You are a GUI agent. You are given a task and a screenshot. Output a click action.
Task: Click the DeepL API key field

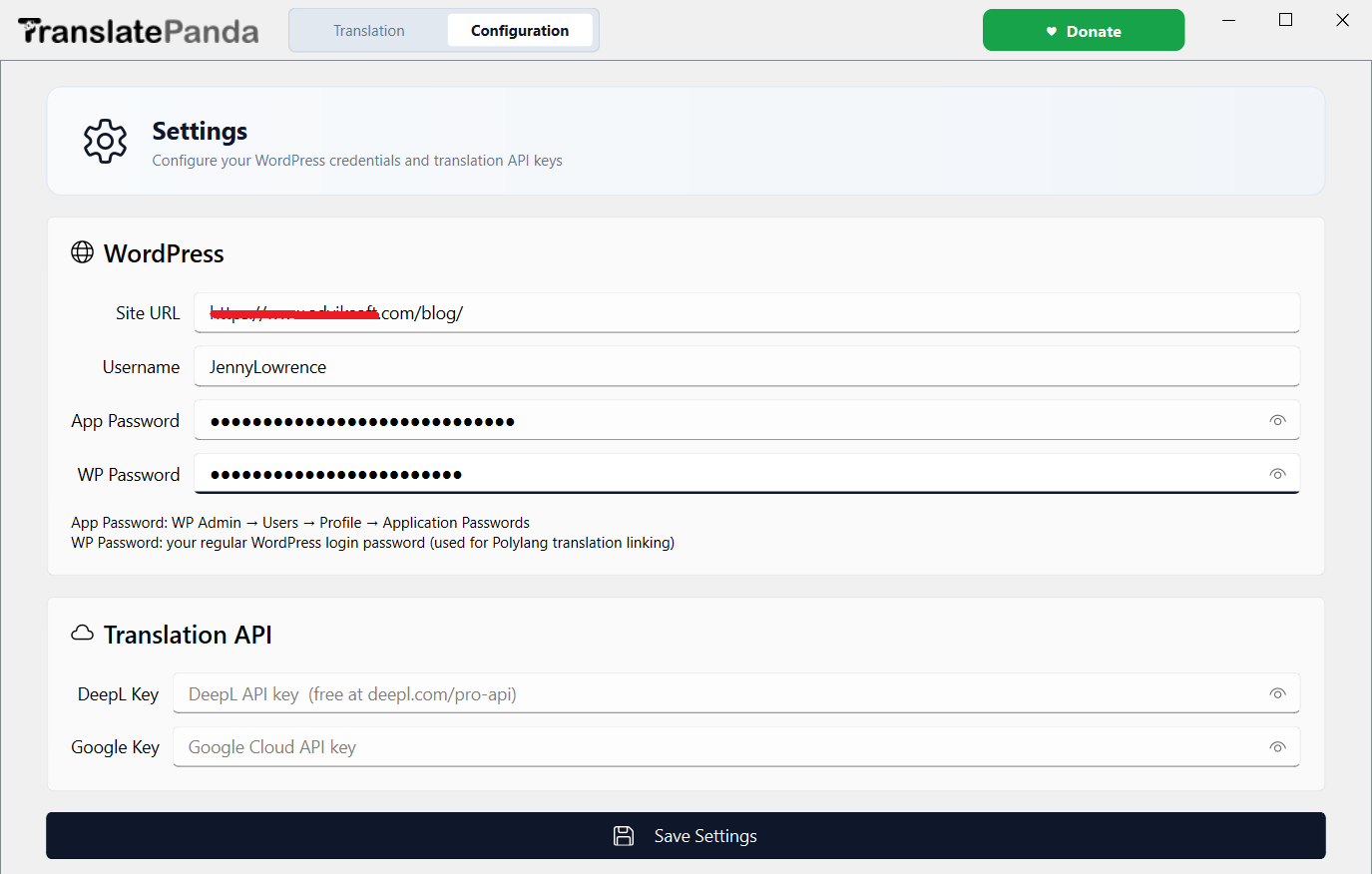(736, 693)
